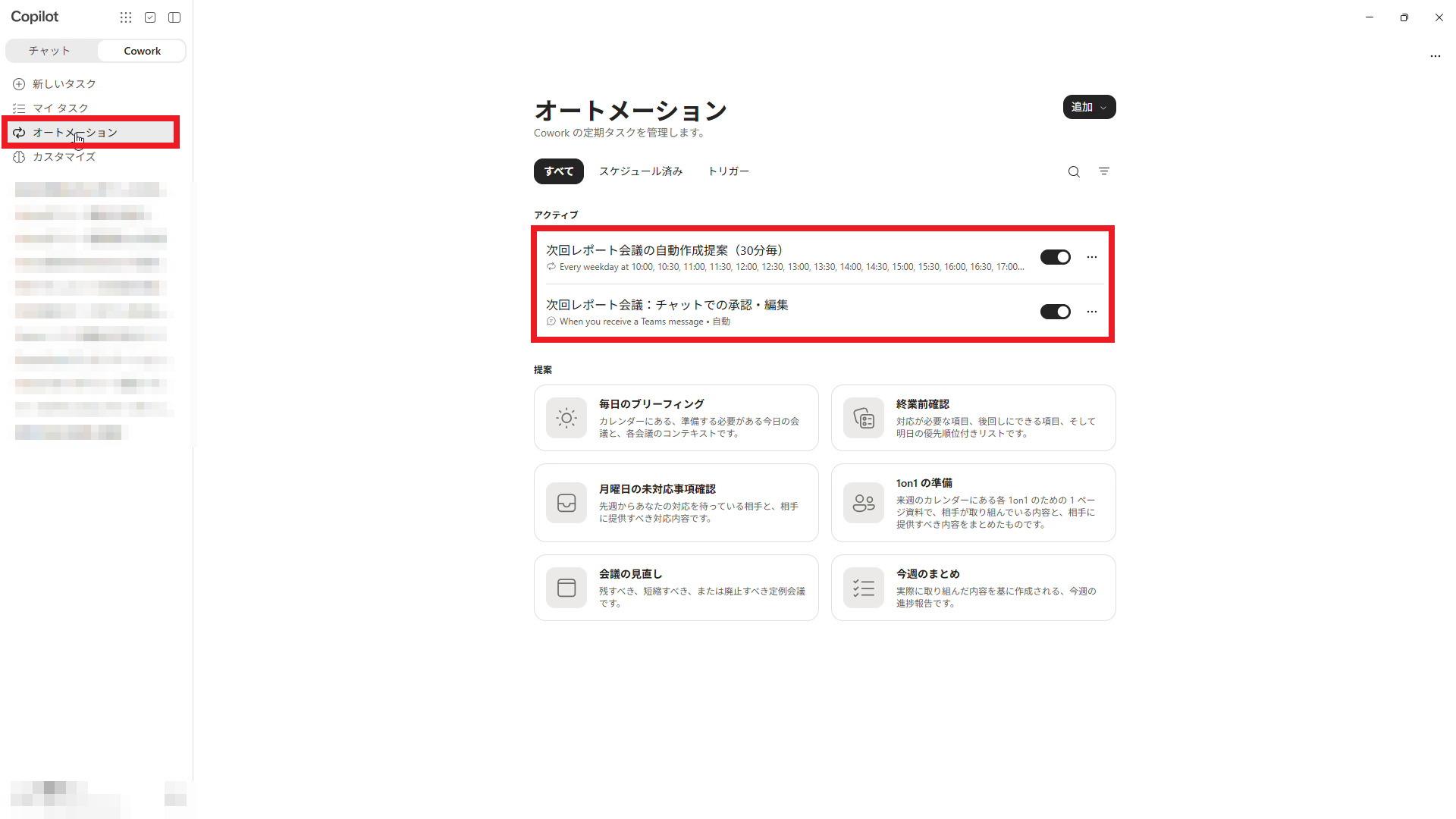Select the トリガー tab
The image size is (1456, 819).
point(728,171)
